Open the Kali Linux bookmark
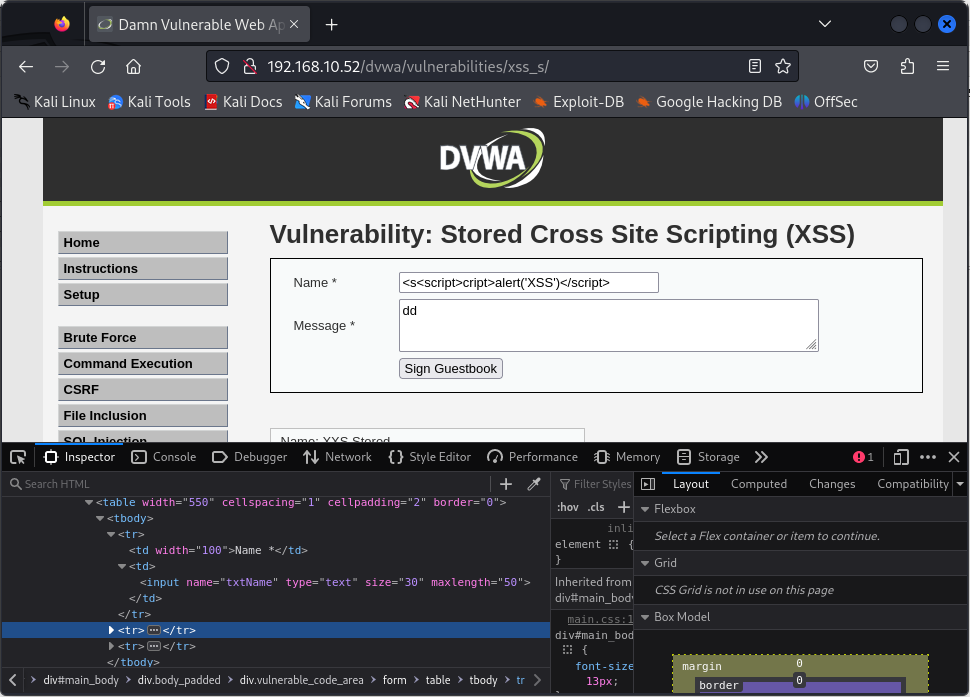This screenshot has width=970, height=697. [55, 102]
